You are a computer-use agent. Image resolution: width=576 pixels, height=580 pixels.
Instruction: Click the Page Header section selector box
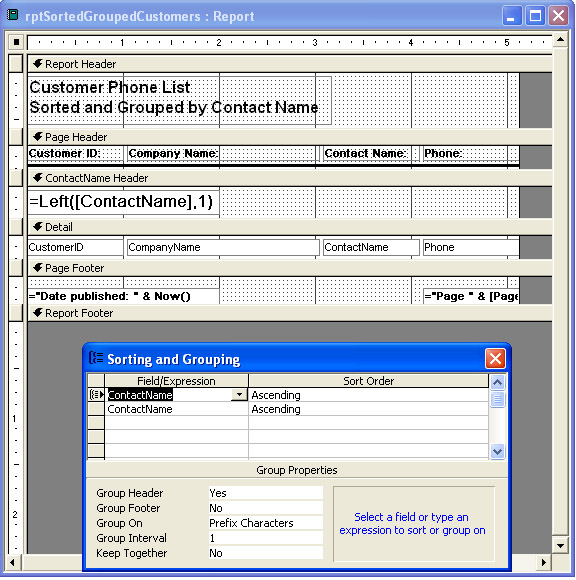pyautogui.click(x=16, y=137)
